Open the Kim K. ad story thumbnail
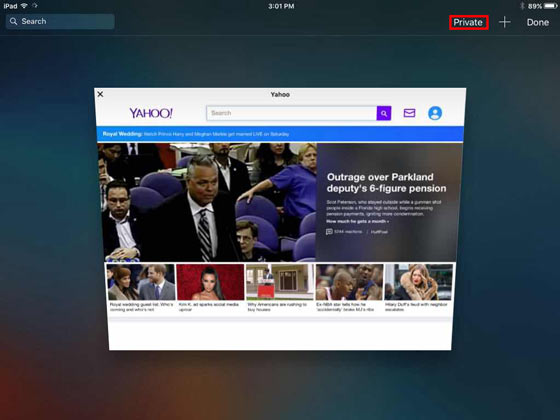 210,288
